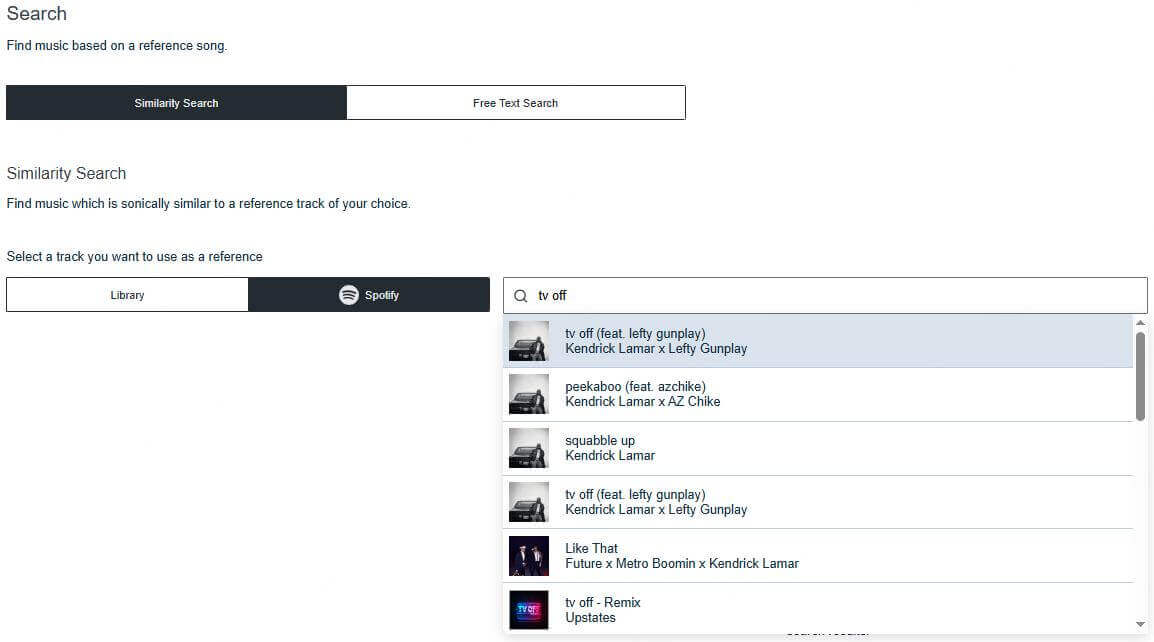Click the magnifying glass search icon
Image resolution: width=1154 pixels, height=642 pixels.
click(520, 295)
